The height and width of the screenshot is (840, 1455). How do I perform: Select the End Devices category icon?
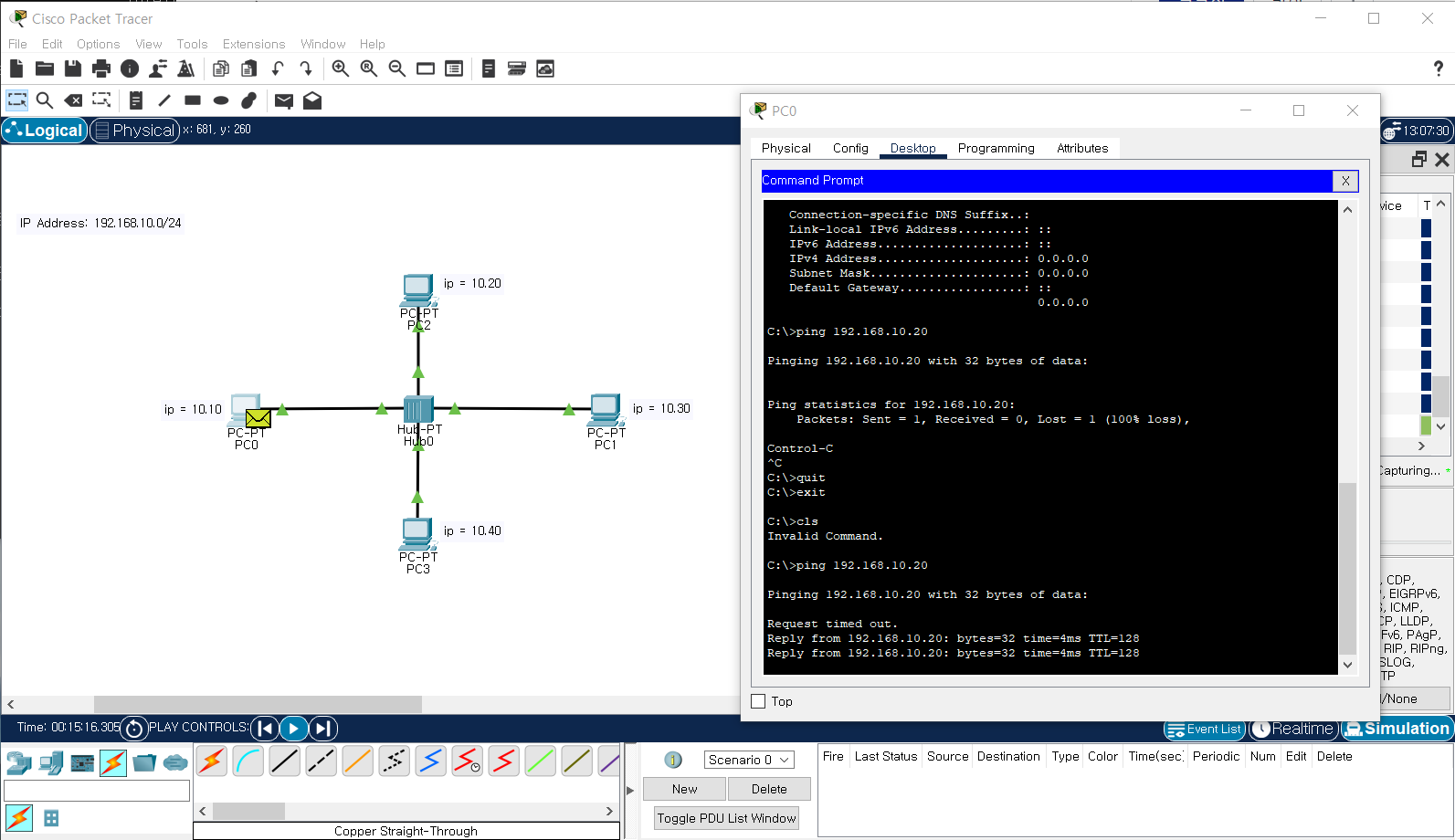click(51, 762)
